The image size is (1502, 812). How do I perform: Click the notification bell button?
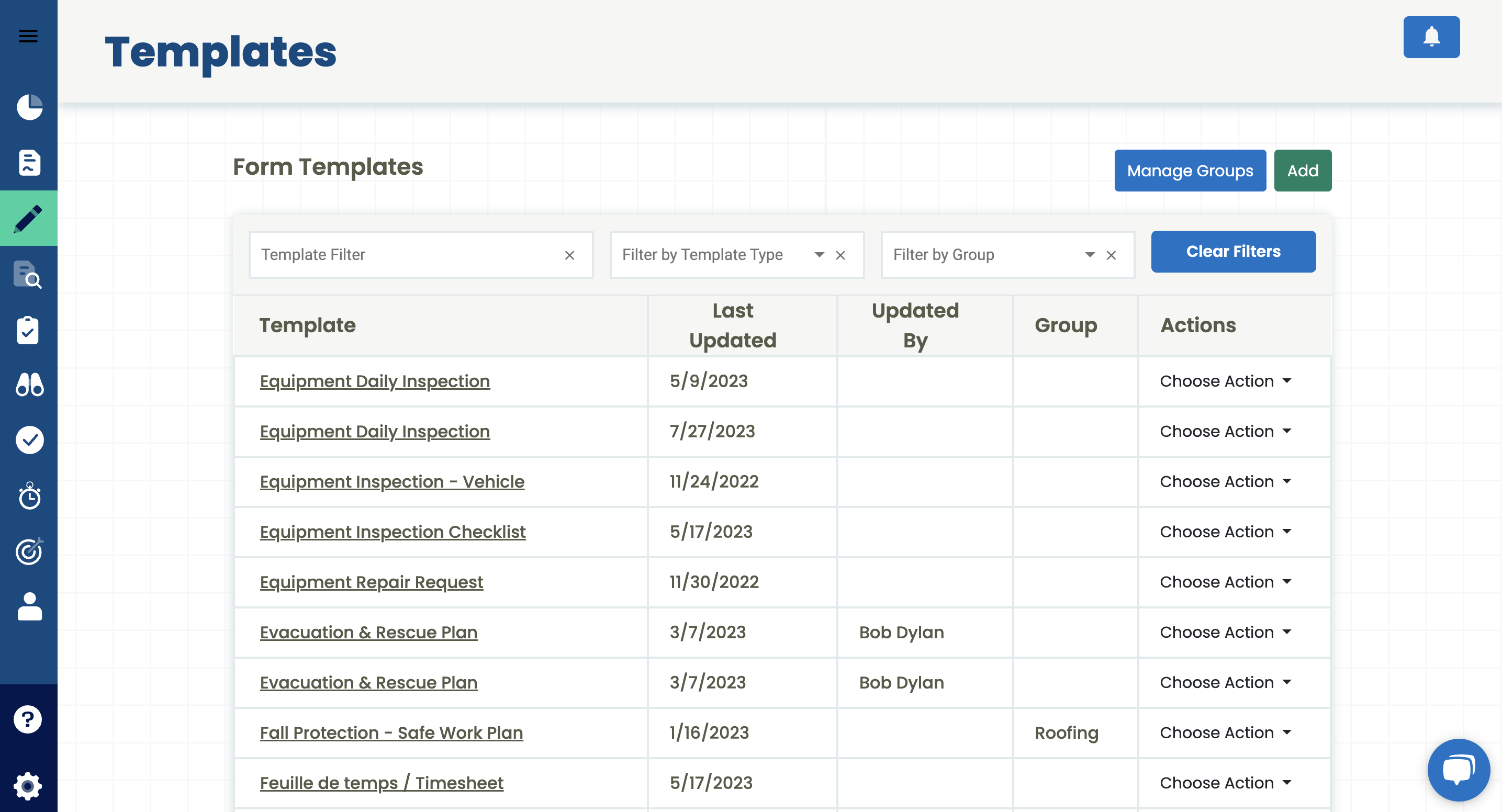(x=1431, y=37)
